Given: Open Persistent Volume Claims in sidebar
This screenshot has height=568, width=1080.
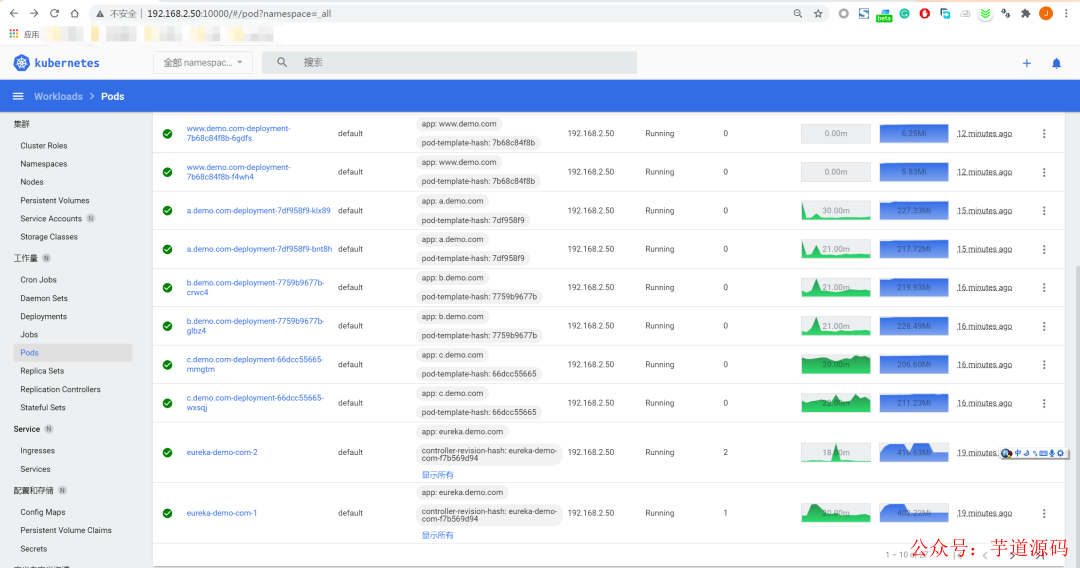Looking at the screenshot, I should click(x=65, y=530).
